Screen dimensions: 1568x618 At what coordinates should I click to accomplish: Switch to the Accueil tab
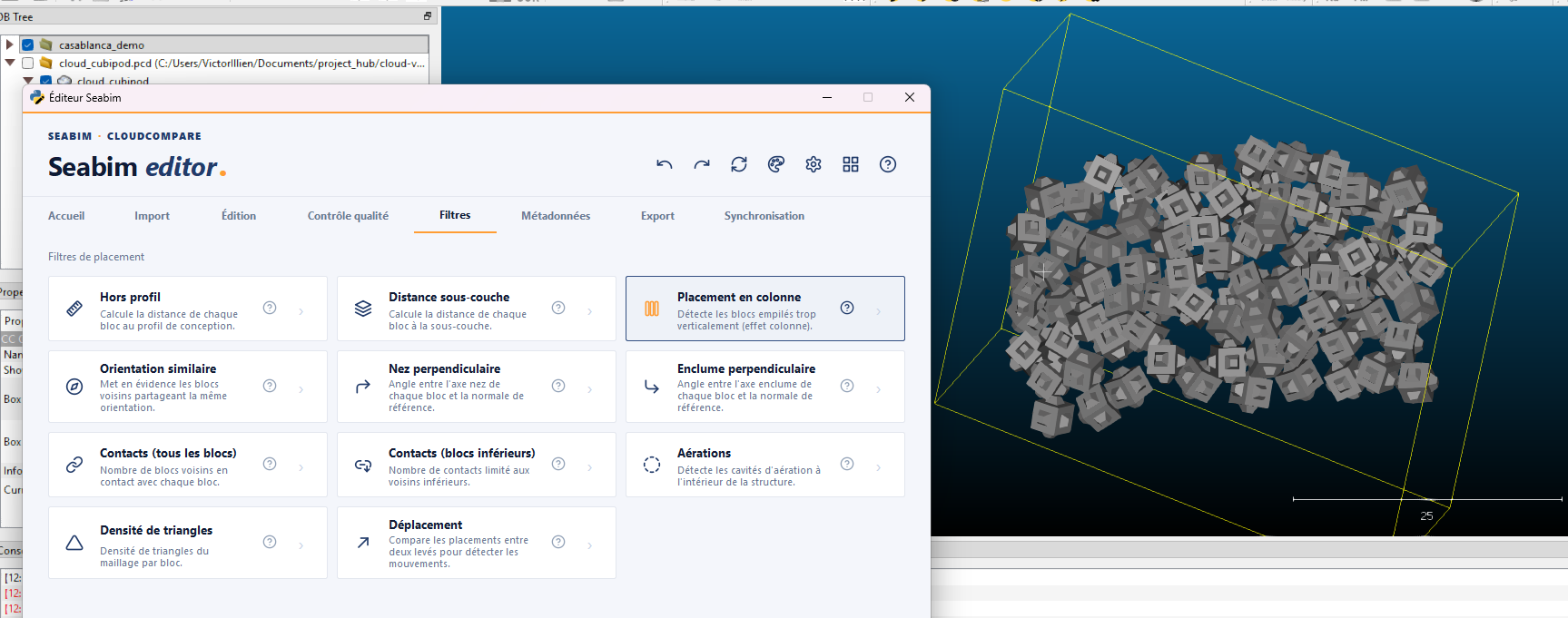66,216
